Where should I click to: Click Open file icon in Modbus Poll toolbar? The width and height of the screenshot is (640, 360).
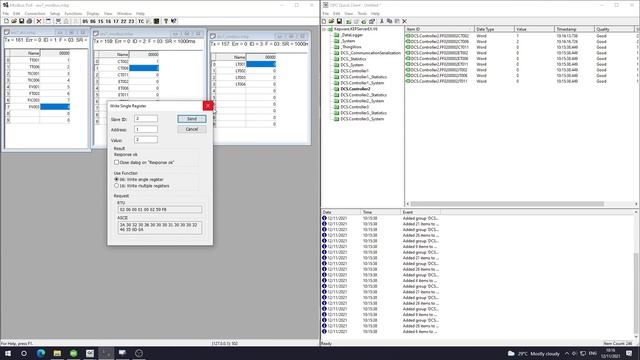click(x=14, y=21)
